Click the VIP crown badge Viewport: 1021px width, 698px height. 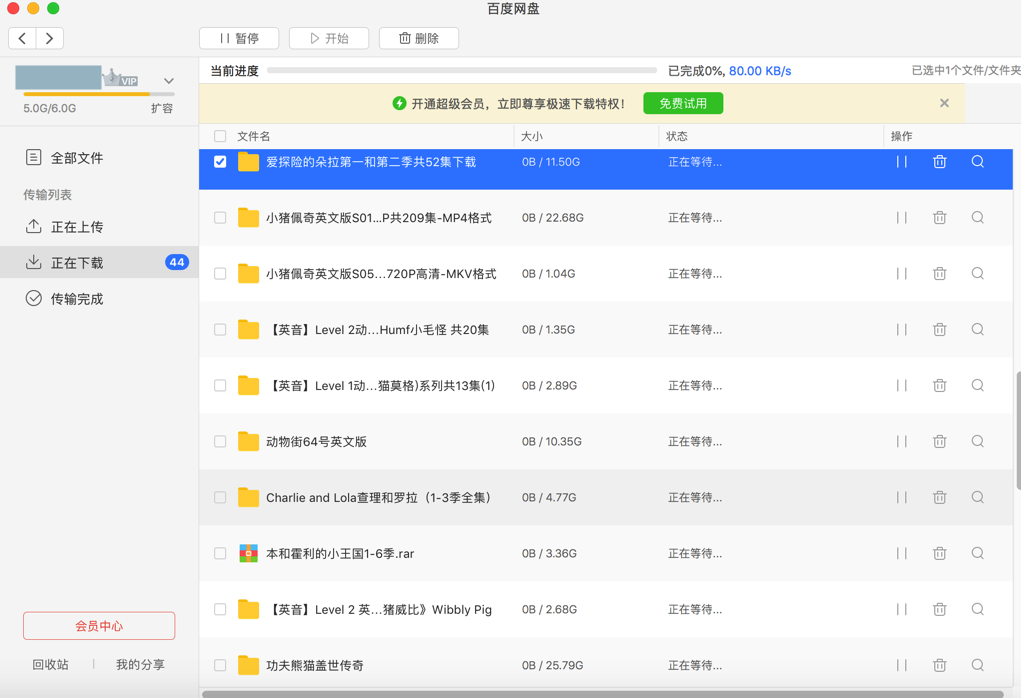tap(121, 78)
